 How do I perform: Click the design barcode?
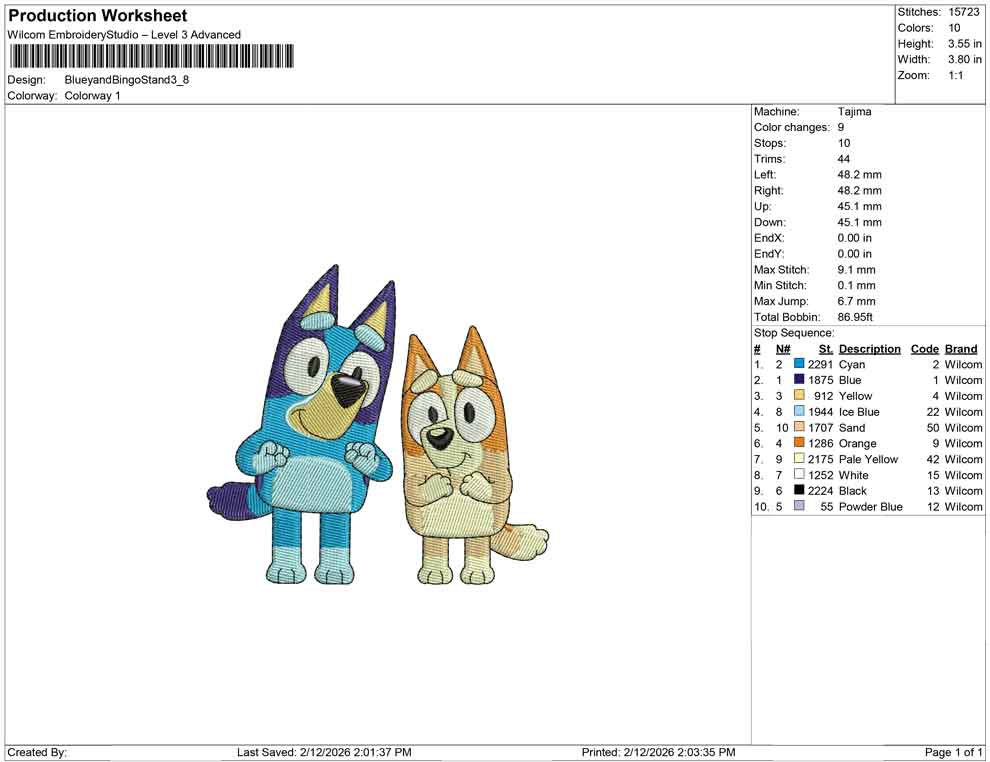[x=150, y=57]
